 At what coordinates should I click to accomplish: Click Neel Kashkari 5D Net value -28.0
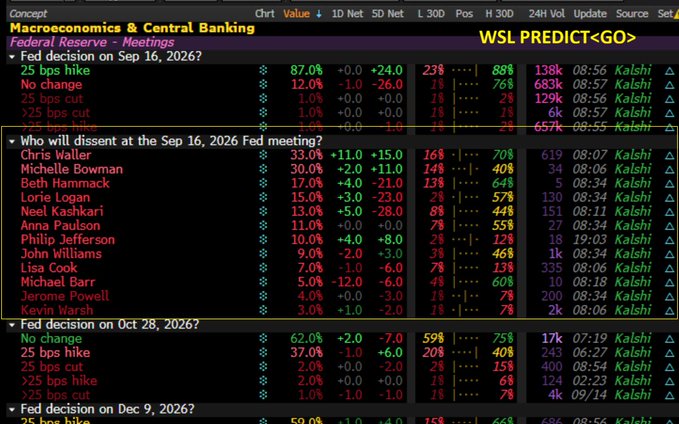tap(387, 211)
